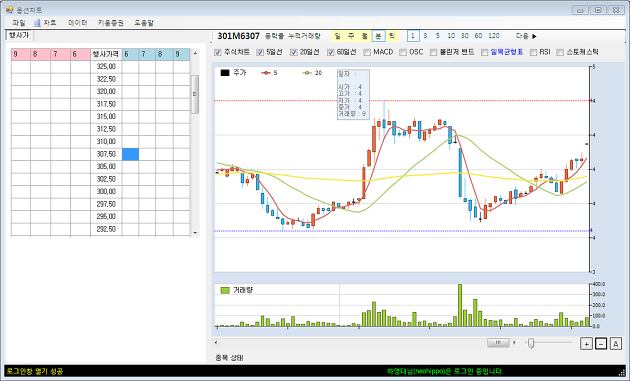Select strike price 307.50 cell
Viewport: 630px width, 381px height.
coord(106,154)
